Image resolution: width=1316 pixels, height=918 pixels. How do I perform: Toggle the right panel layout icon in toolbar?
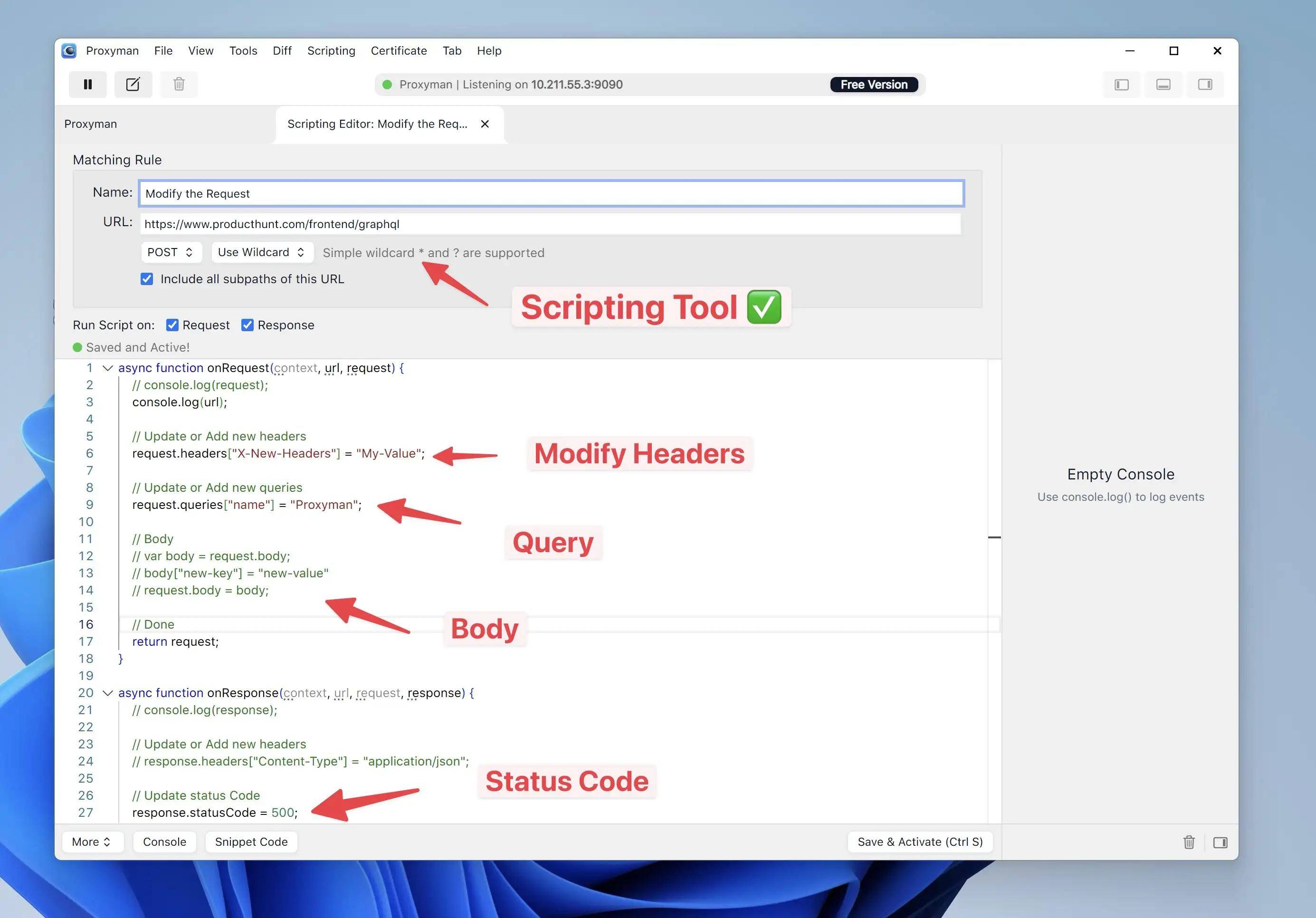click(x=1205, y=85)
